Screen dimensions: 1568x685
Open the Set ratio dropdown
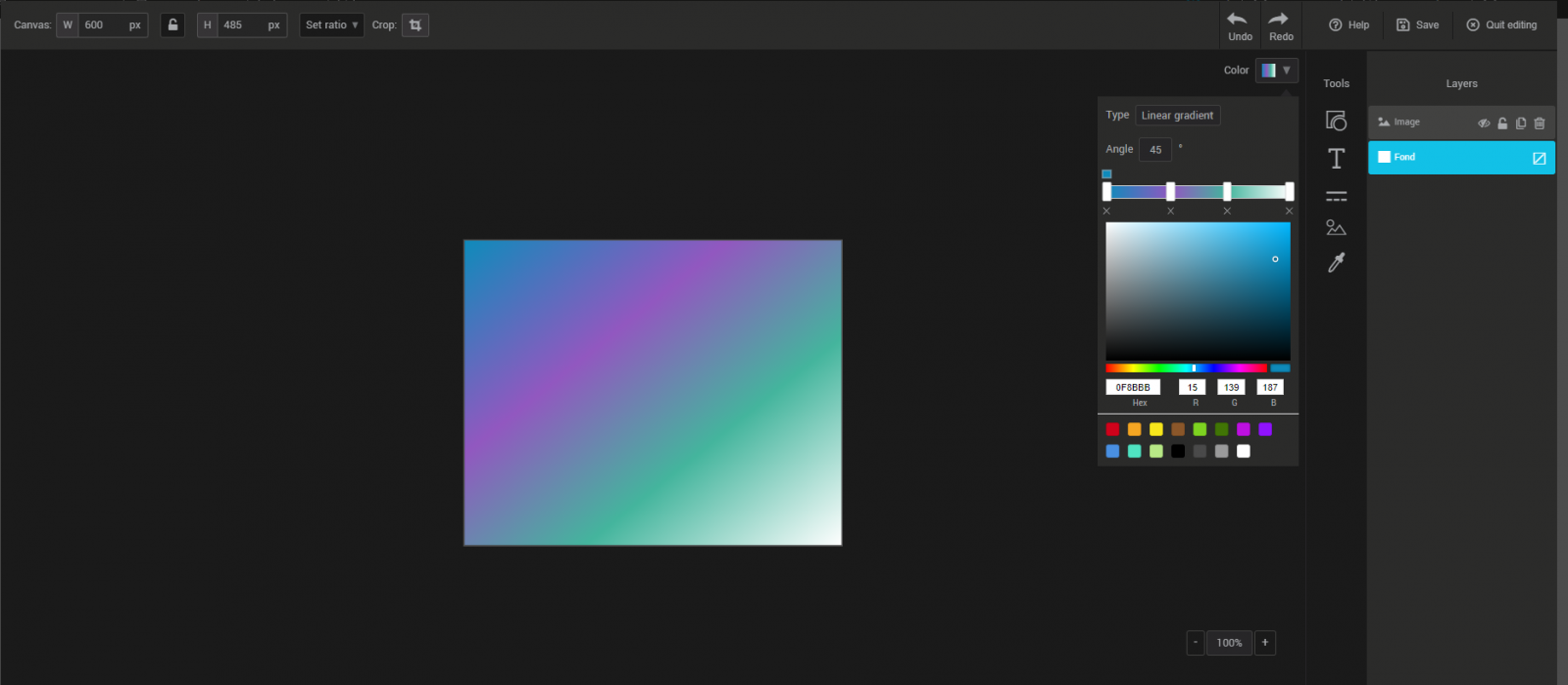click(331, 25)
